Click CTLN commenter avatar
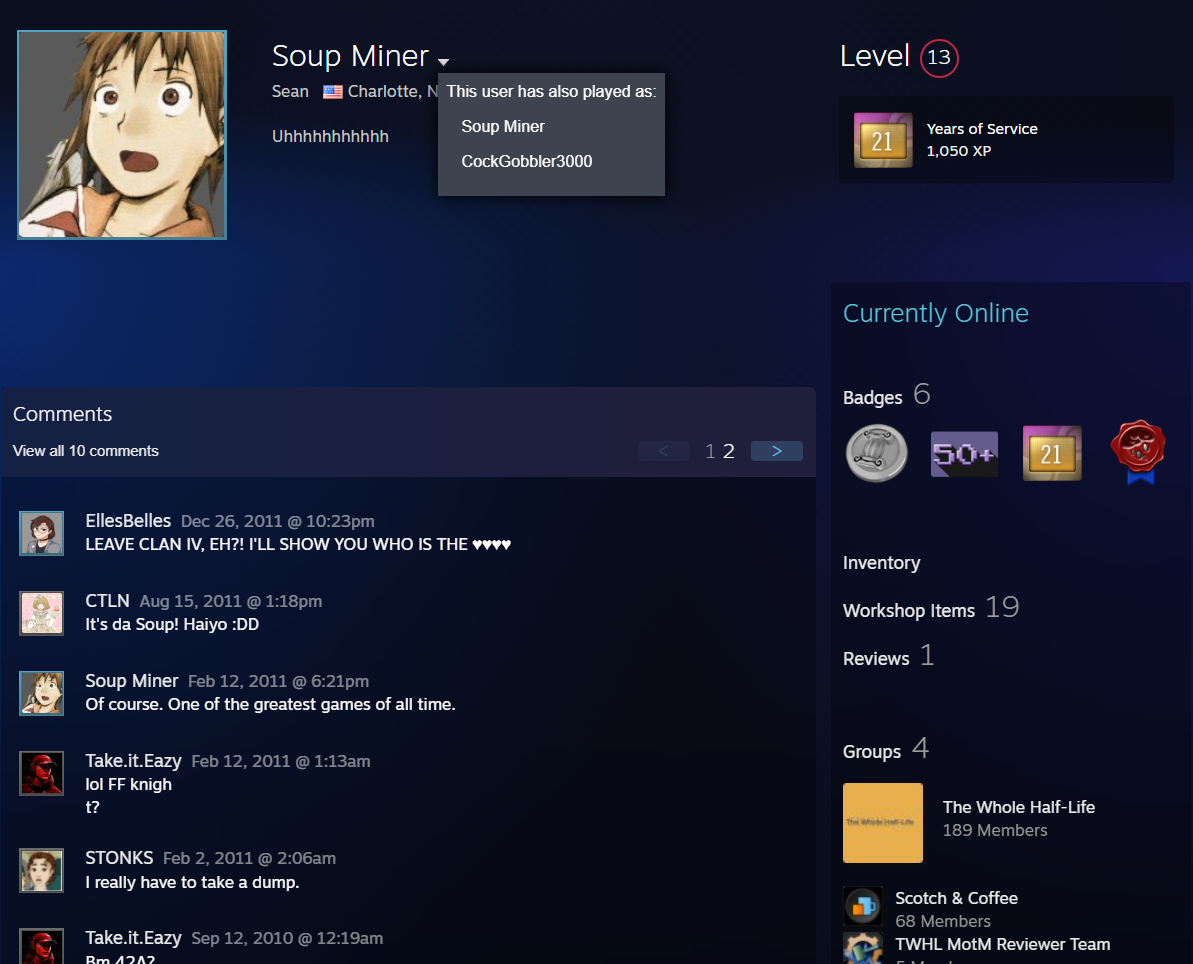Viewport: 1193px width, 964px height. (42, 613)
